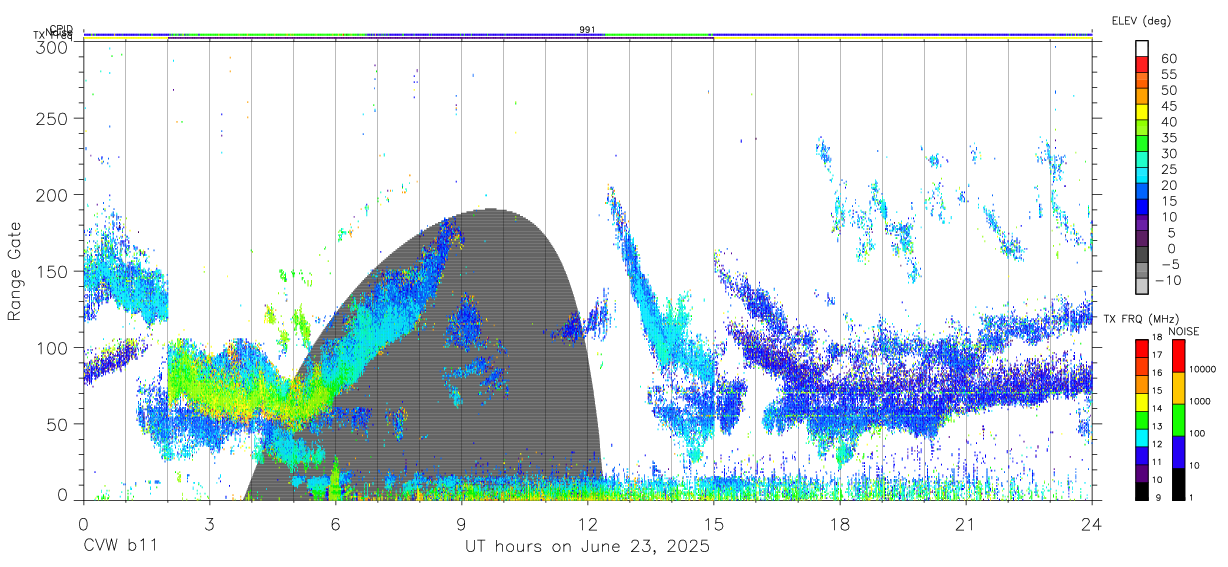This screenshot has width=1228, height=567.
Task: Select the "60" label in the ELEV legend
Action: tap(1168, 59)
